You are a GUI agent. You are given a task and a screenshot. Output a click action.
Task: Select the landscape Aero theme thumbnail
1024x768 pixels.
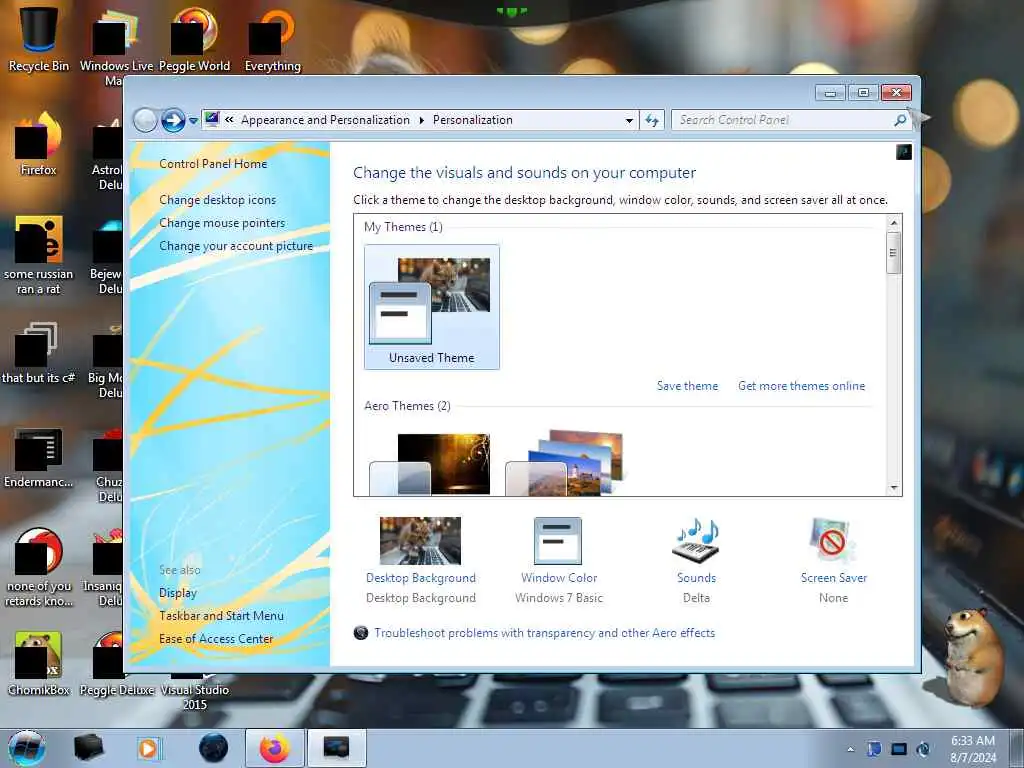tap(565, 462)
